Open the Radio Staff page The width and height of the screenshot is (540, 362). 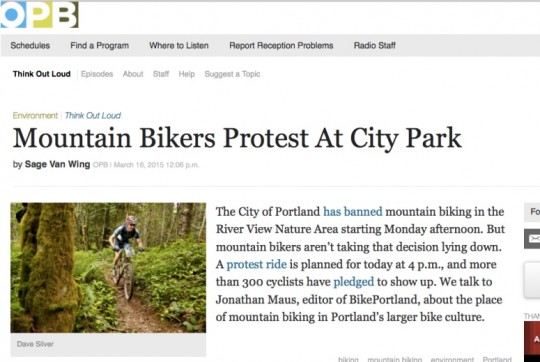click(x=375, y=45)
